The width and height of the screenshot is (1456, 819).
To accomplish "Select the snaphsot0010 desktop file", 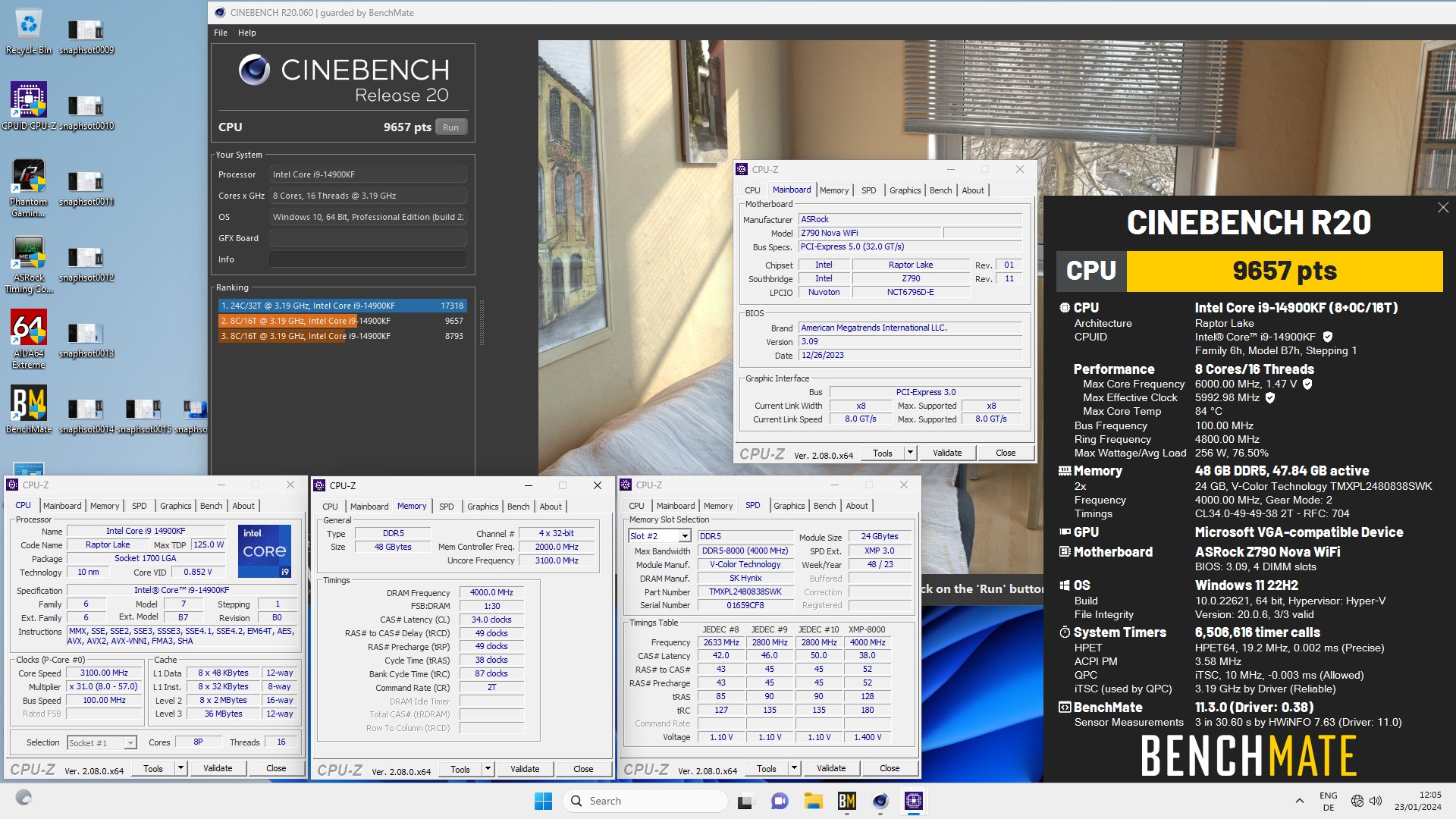I will click(86, 112).
